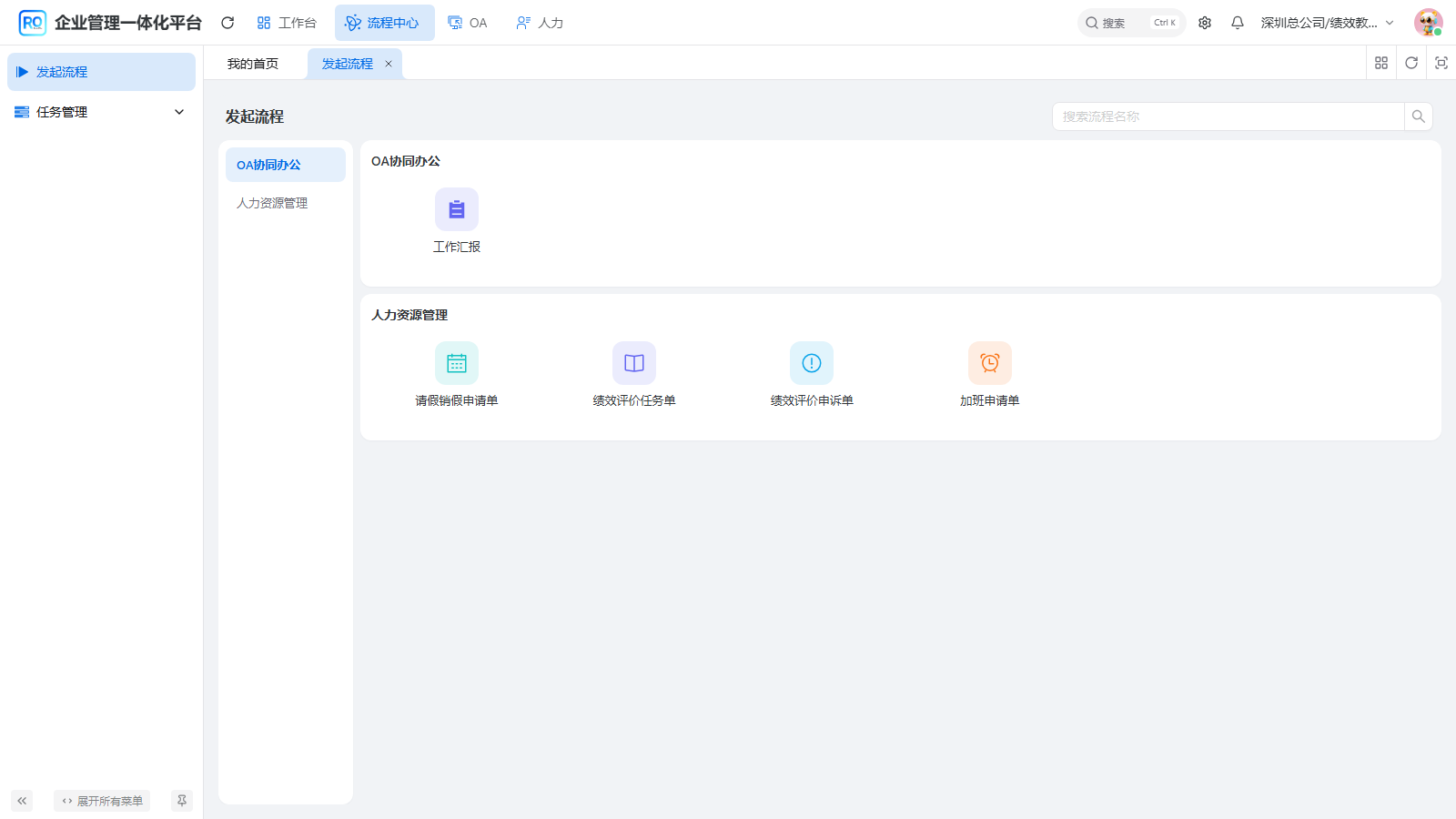Open the 工作汇报 process icon
The image size is (1456, 819).
(457, 209)
